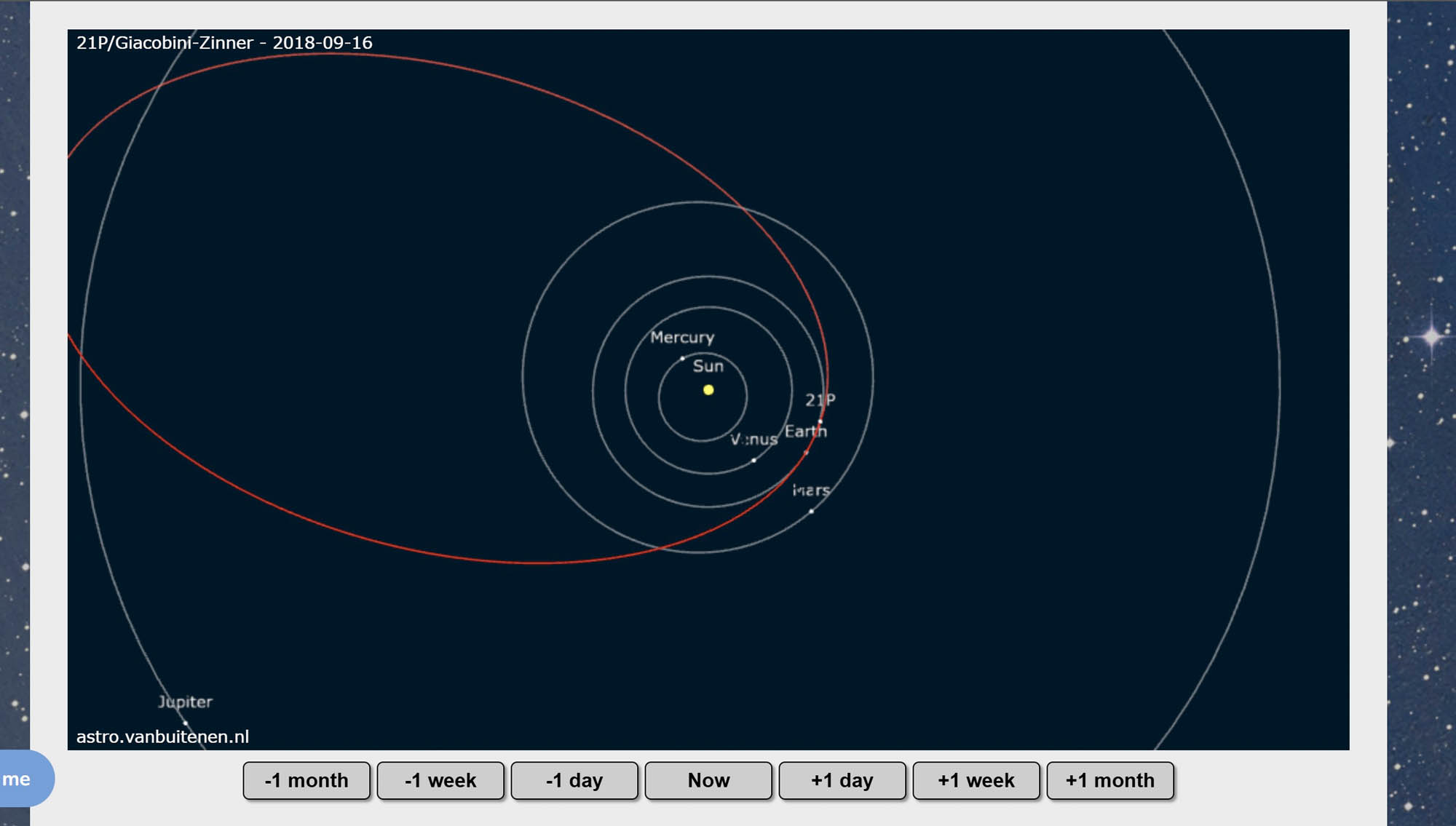The height and width of the screenshot is (826, 1456).
Task: Click the Mars planet dot
Action: tap(812, 511)
